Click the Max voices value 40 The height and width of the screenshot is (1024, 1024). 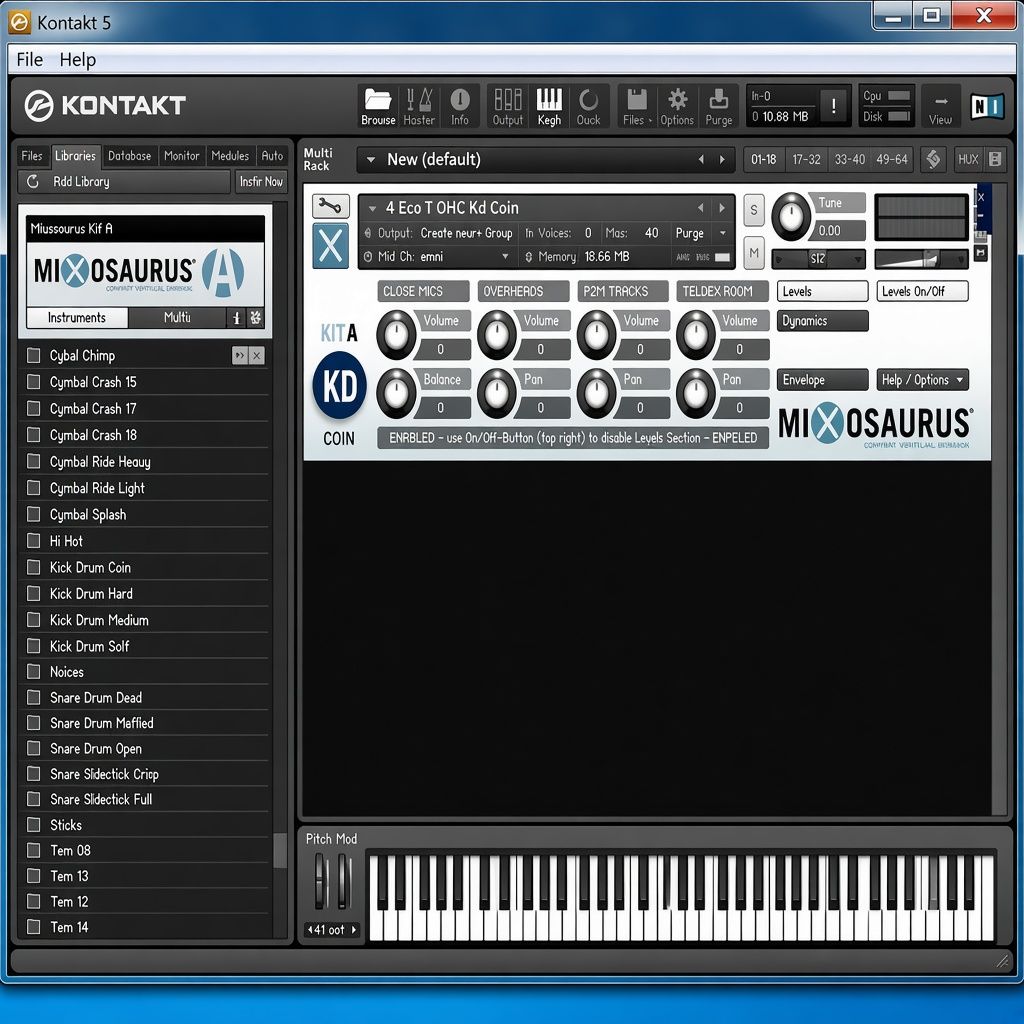pyautogui.click(x=651, y=233)
